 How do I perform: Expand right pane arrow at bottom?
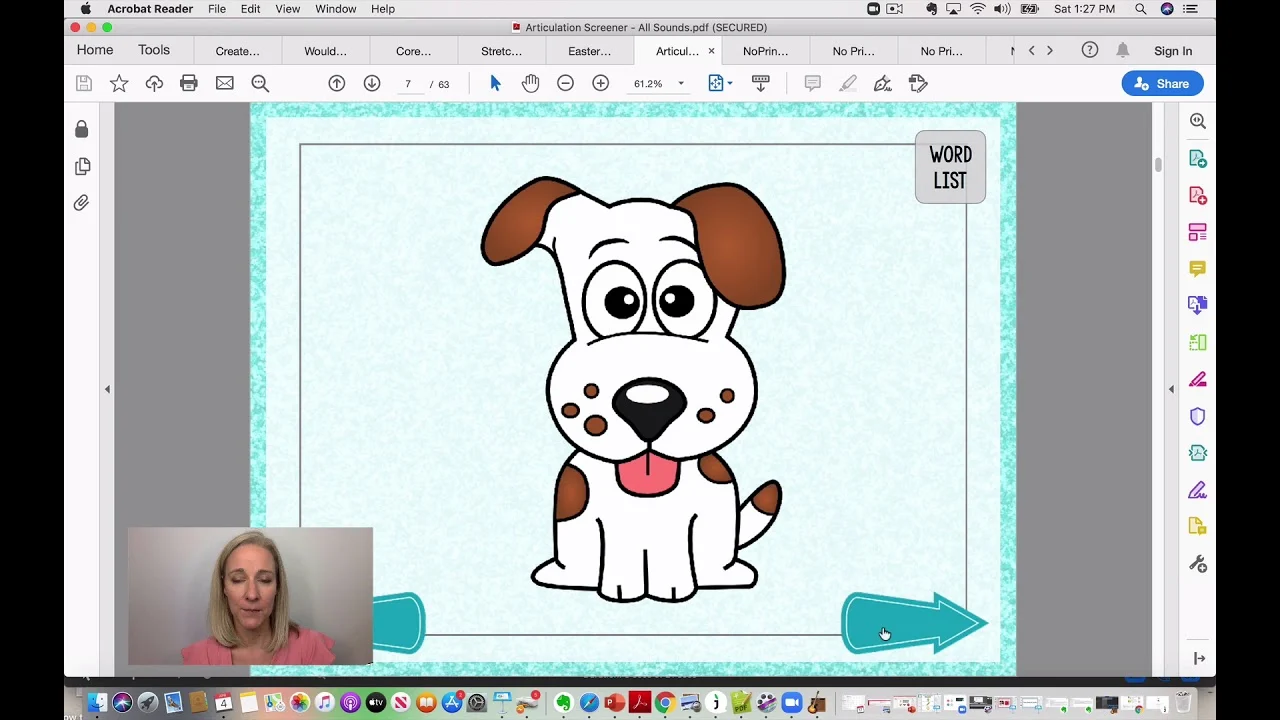(x=1199, y=658)
